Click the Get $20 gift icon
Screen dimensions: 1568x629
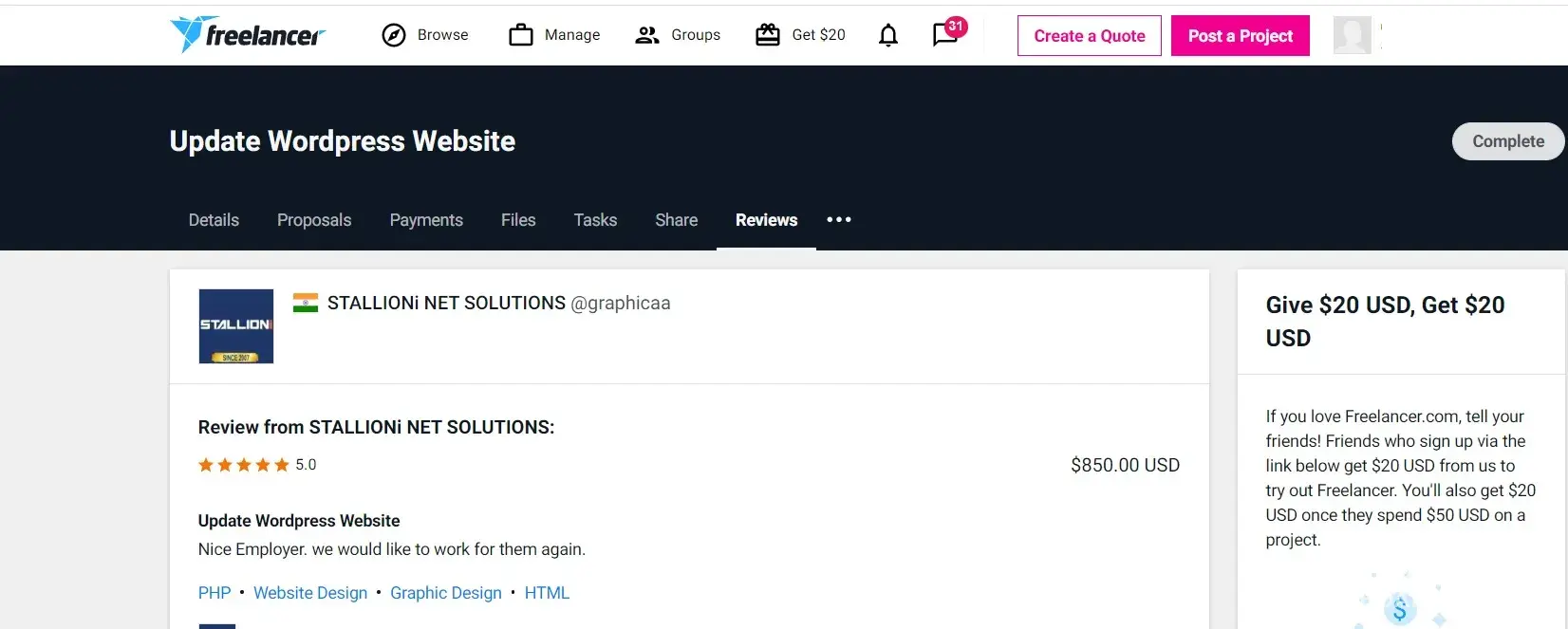pyautogui.click(x=767, y=35)
